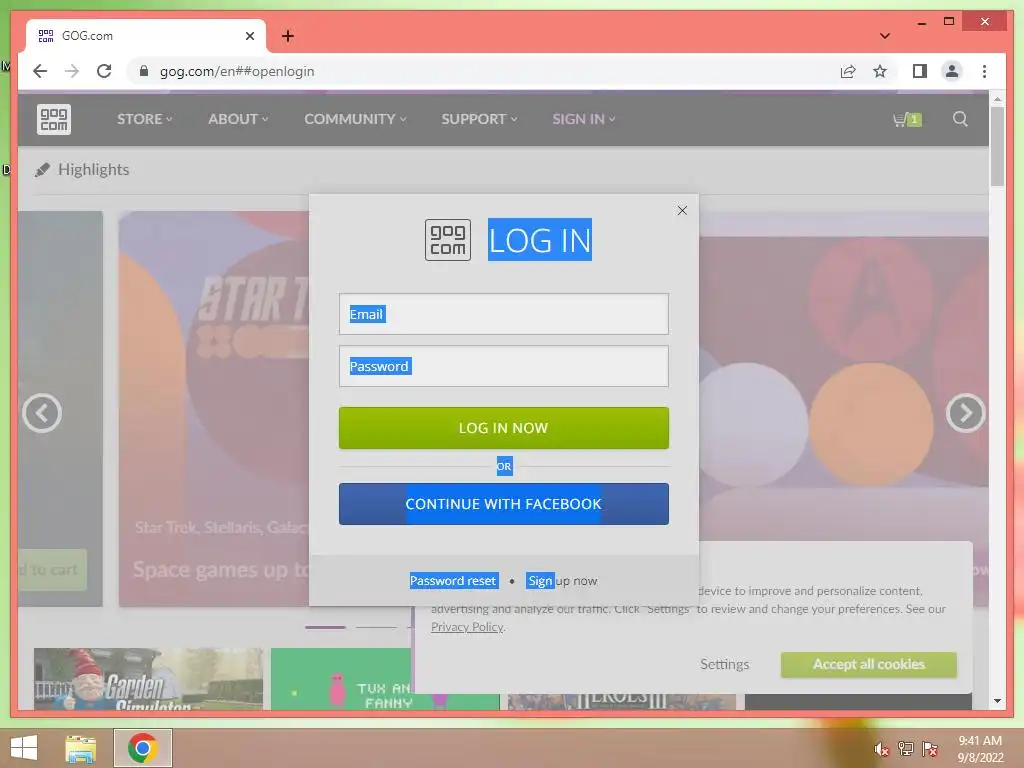Click the Password input field
The width and height of the screenshot is (1024, 768).
pos(504,366)
